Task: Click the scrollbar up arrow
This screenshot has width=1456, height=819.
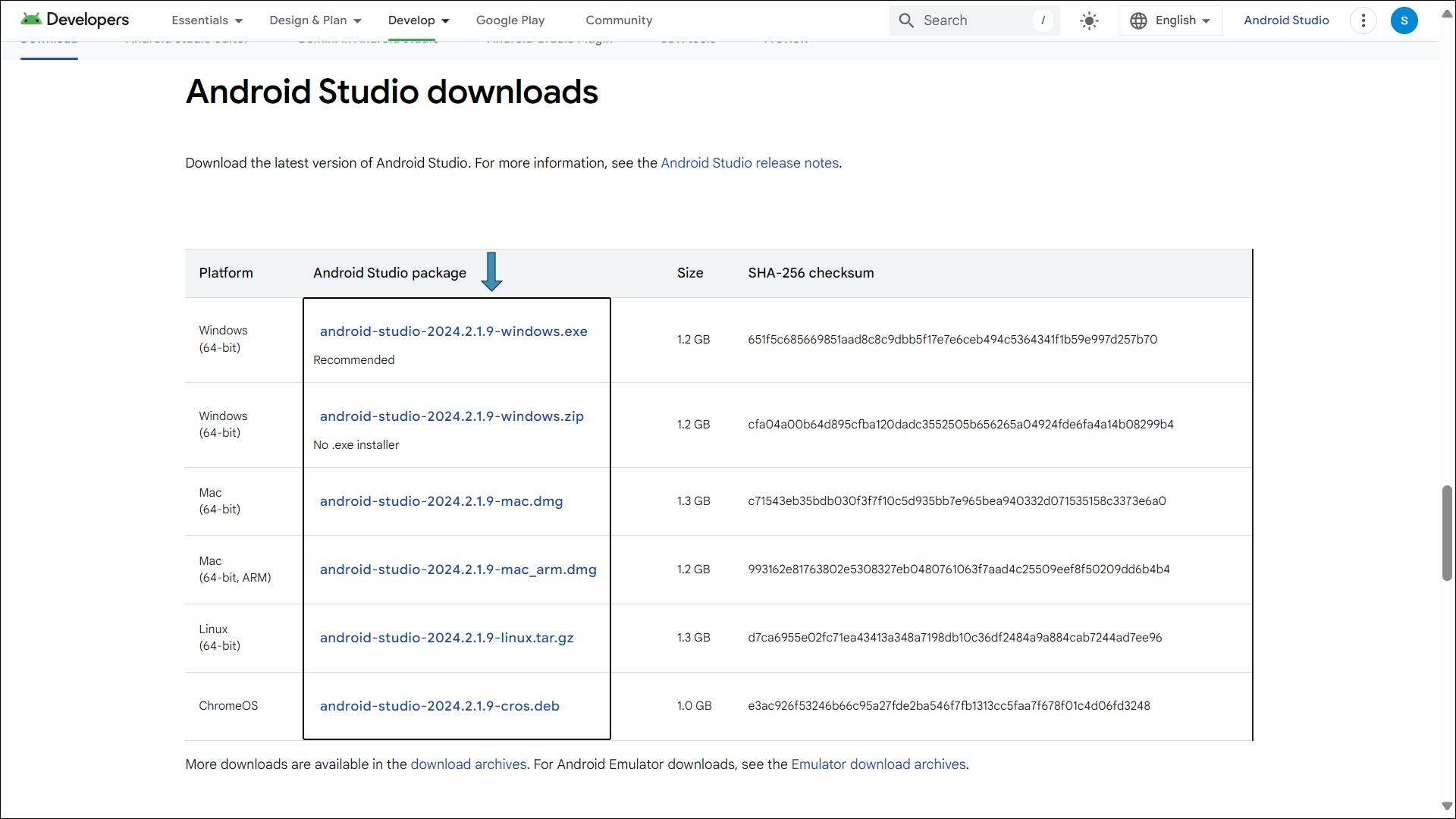Action: [1447, 14]
